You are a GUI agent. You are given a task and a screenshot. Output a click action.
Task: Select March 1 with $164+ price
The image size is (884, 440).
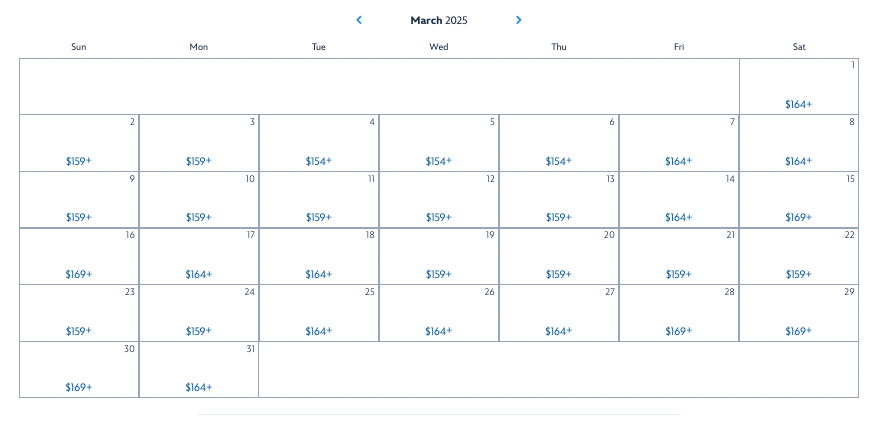pyautogui.click(x=799, y=87)
